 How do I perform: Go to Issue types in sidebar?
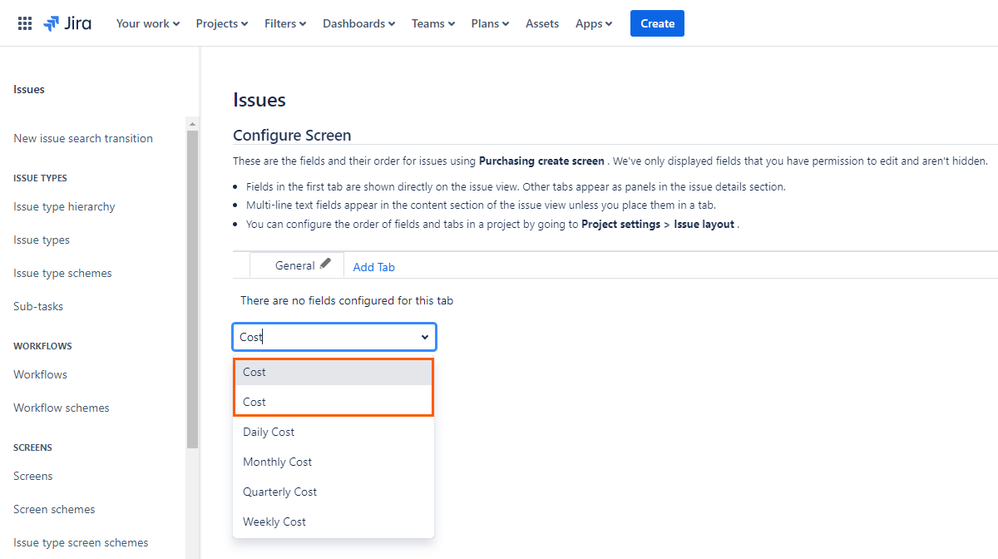click(41, 240)
